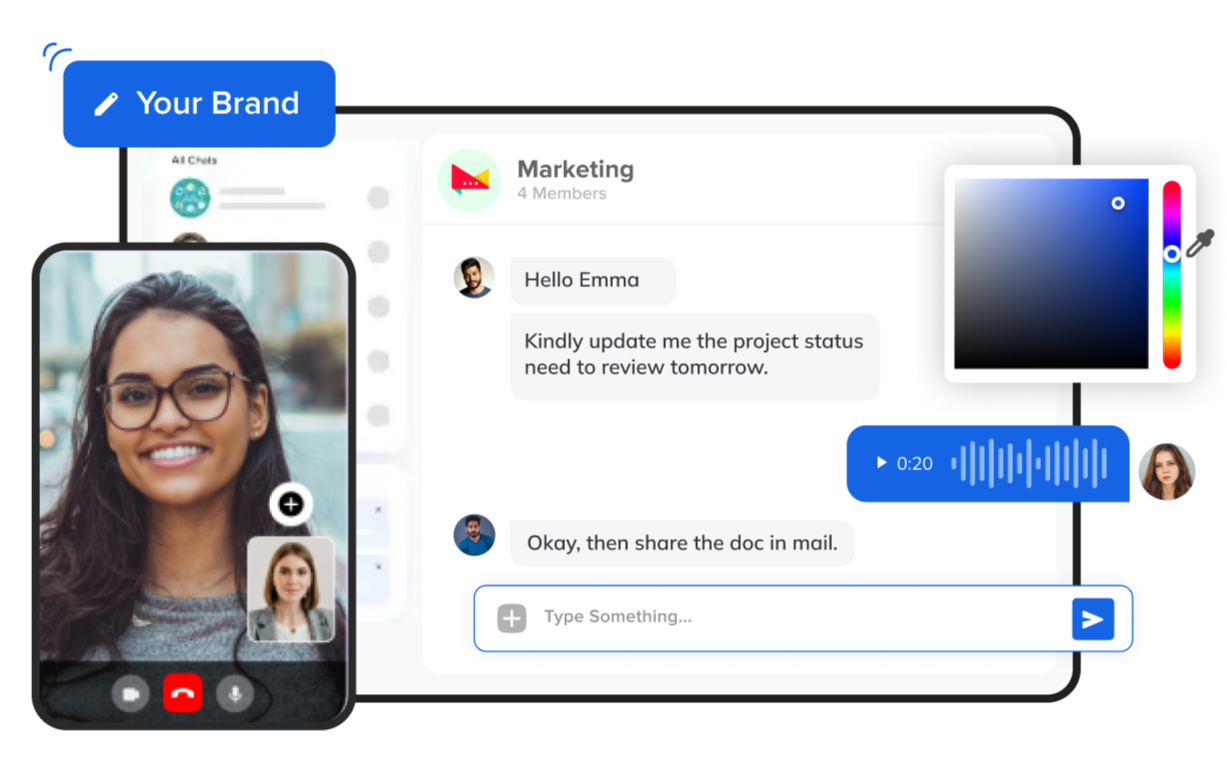This screenshot has width=1227, height=766.
Task: Click the voice message waveform
Action: coord(1028,463)
